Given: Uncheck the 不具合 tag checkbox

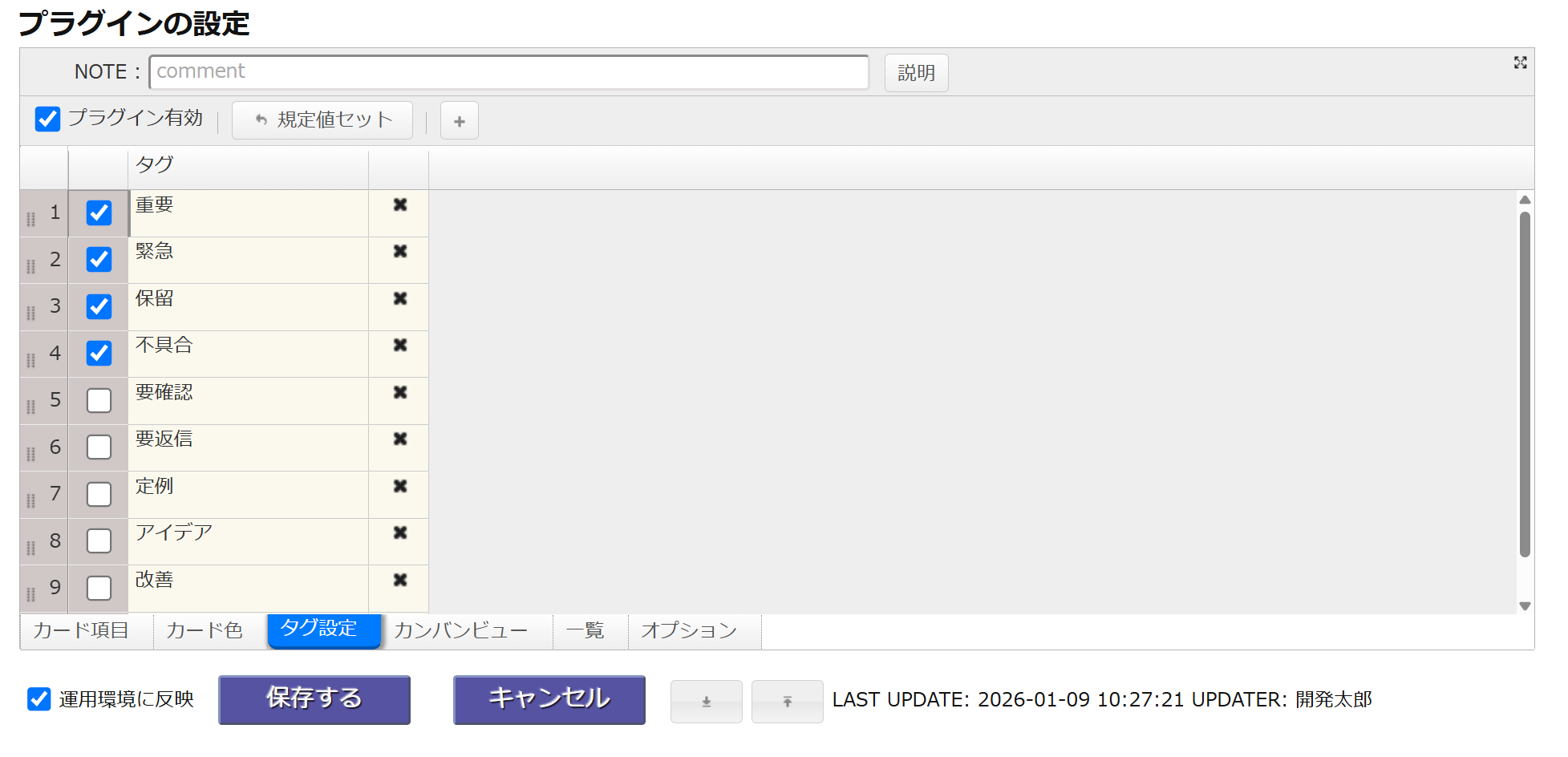Looking at the screenshot, I should [99, 354].
